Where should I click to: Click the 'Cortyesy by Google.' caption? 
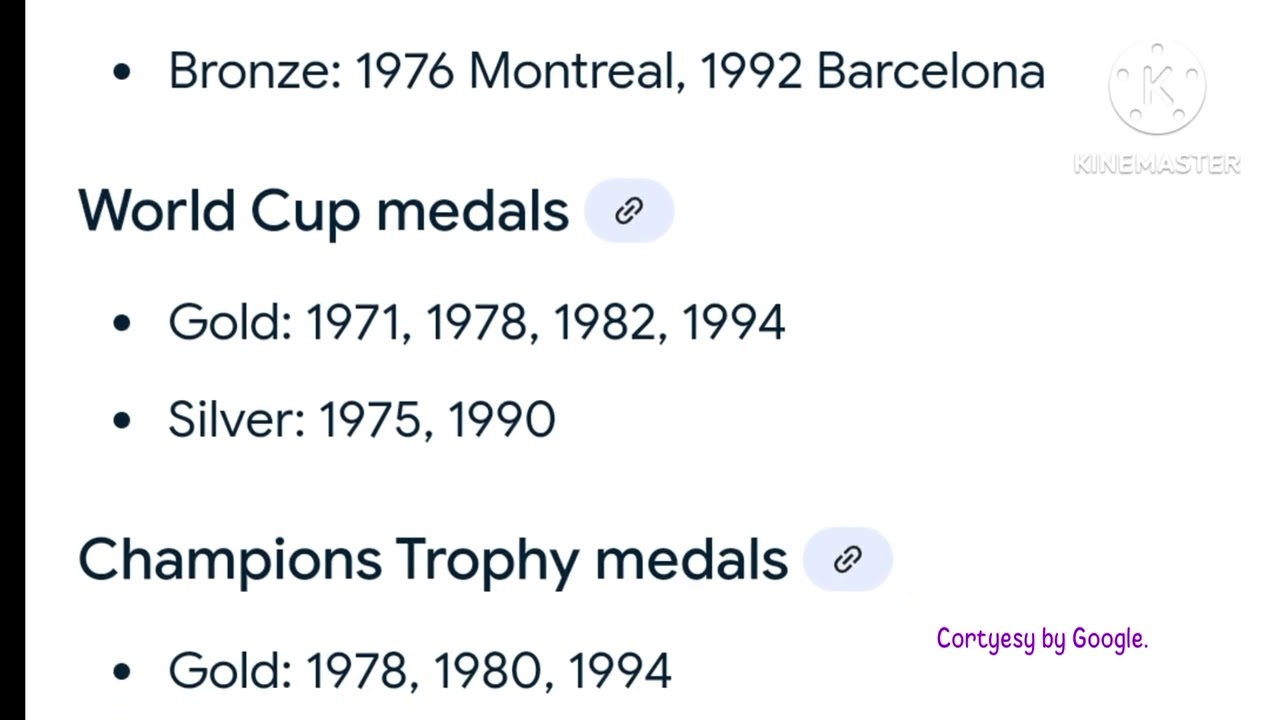[1042, 638]
